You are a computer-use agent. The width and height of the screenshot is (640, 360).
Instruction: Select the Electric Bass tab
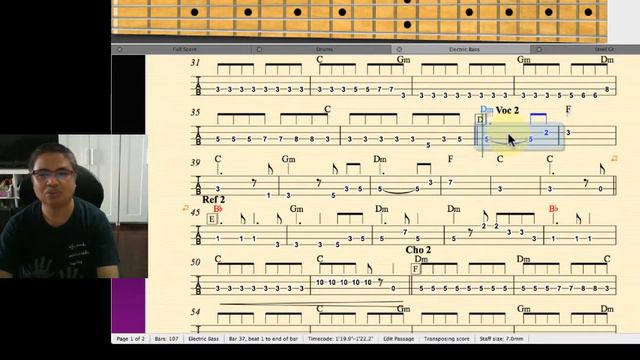[x=464, y=49]
